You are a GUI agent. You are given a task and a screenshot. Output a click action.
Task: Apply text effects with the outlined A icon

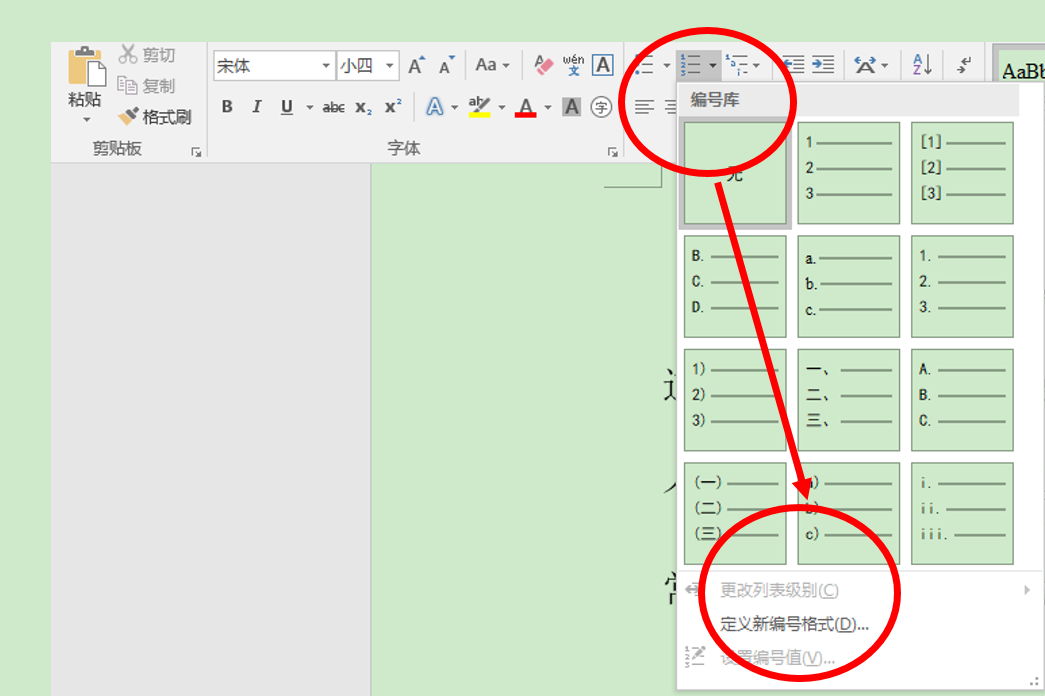435,107
